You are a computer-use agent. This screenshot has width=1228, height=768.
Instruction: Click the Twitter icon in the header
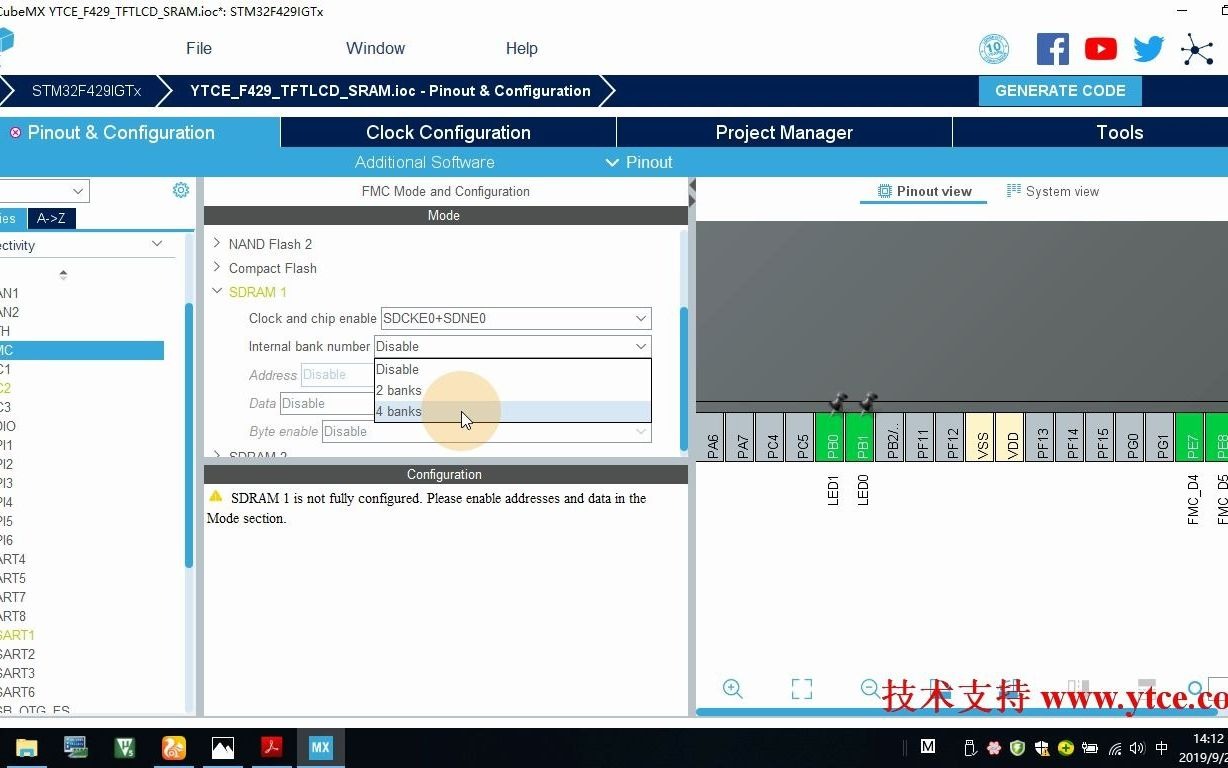click(1148, 48)
